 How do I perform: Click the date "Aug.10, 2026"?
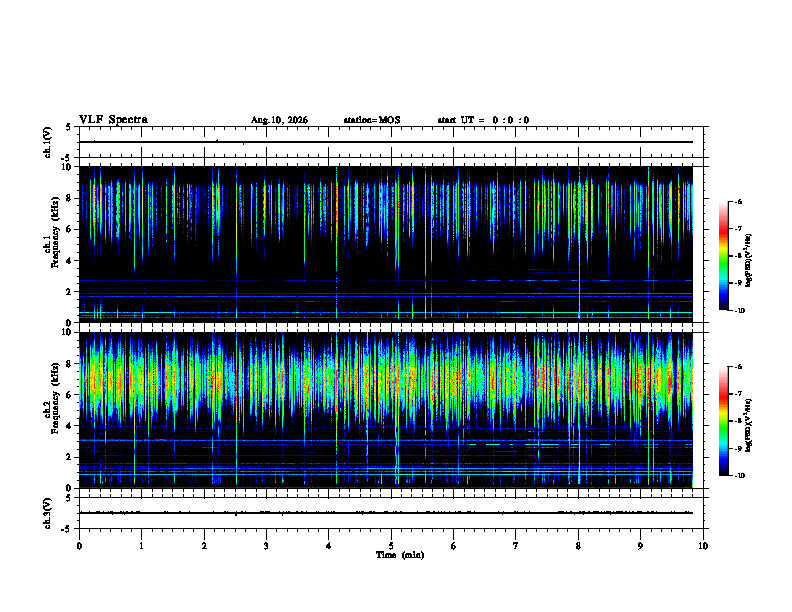(x=279, y=120)
